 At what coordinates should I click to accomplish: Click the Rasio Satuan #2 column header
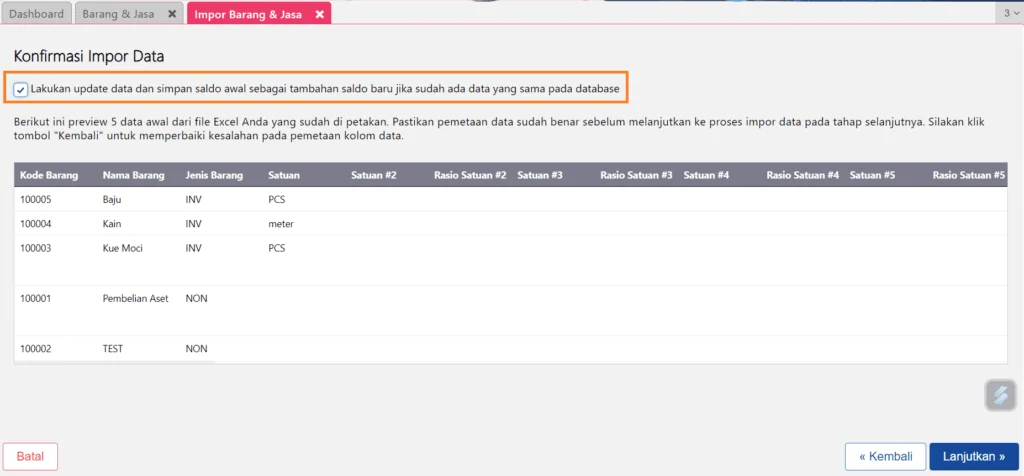point(470,175)
